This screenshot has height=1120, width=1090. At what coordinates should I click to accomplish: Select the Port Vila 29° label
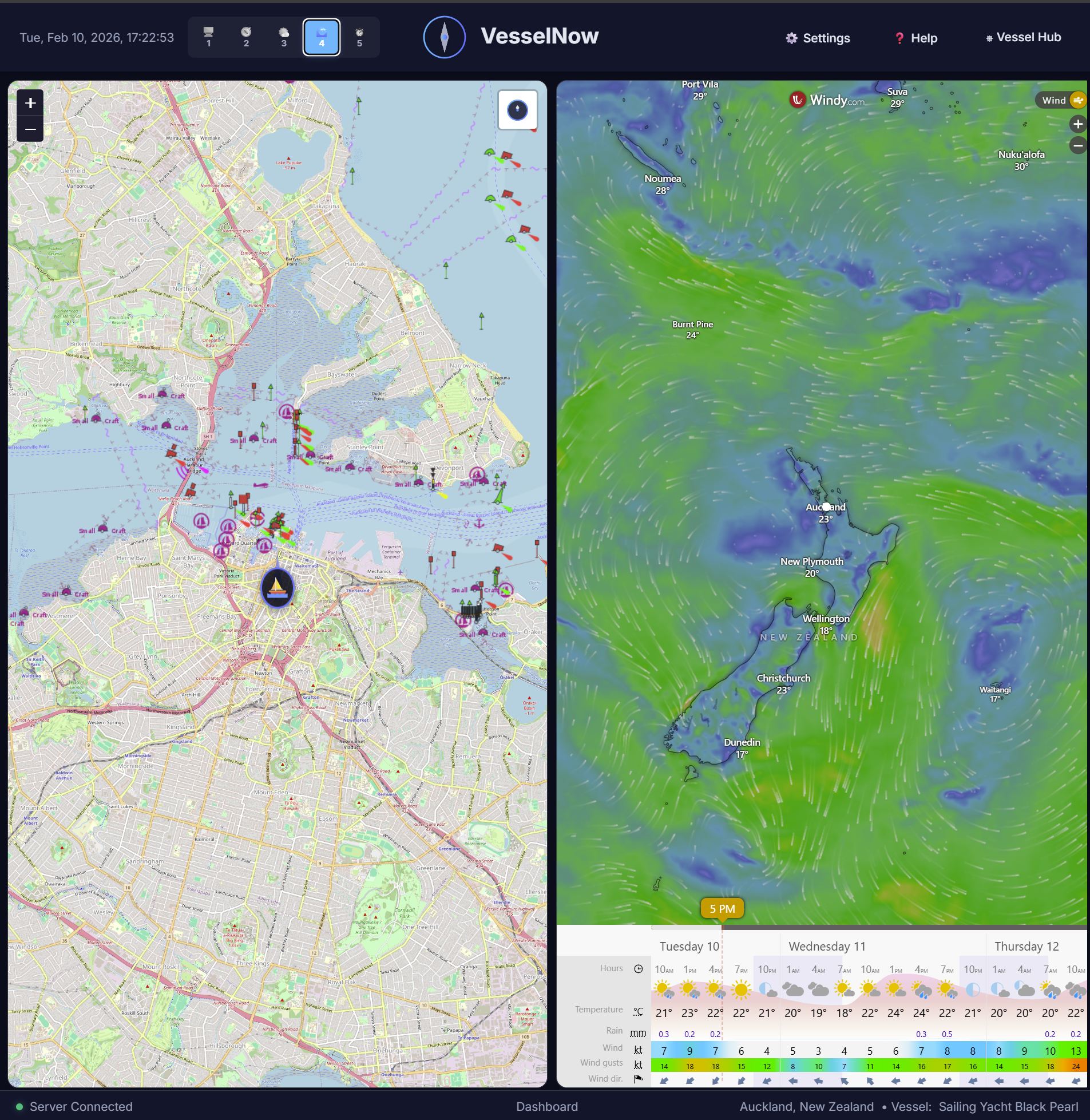point(700,90)
